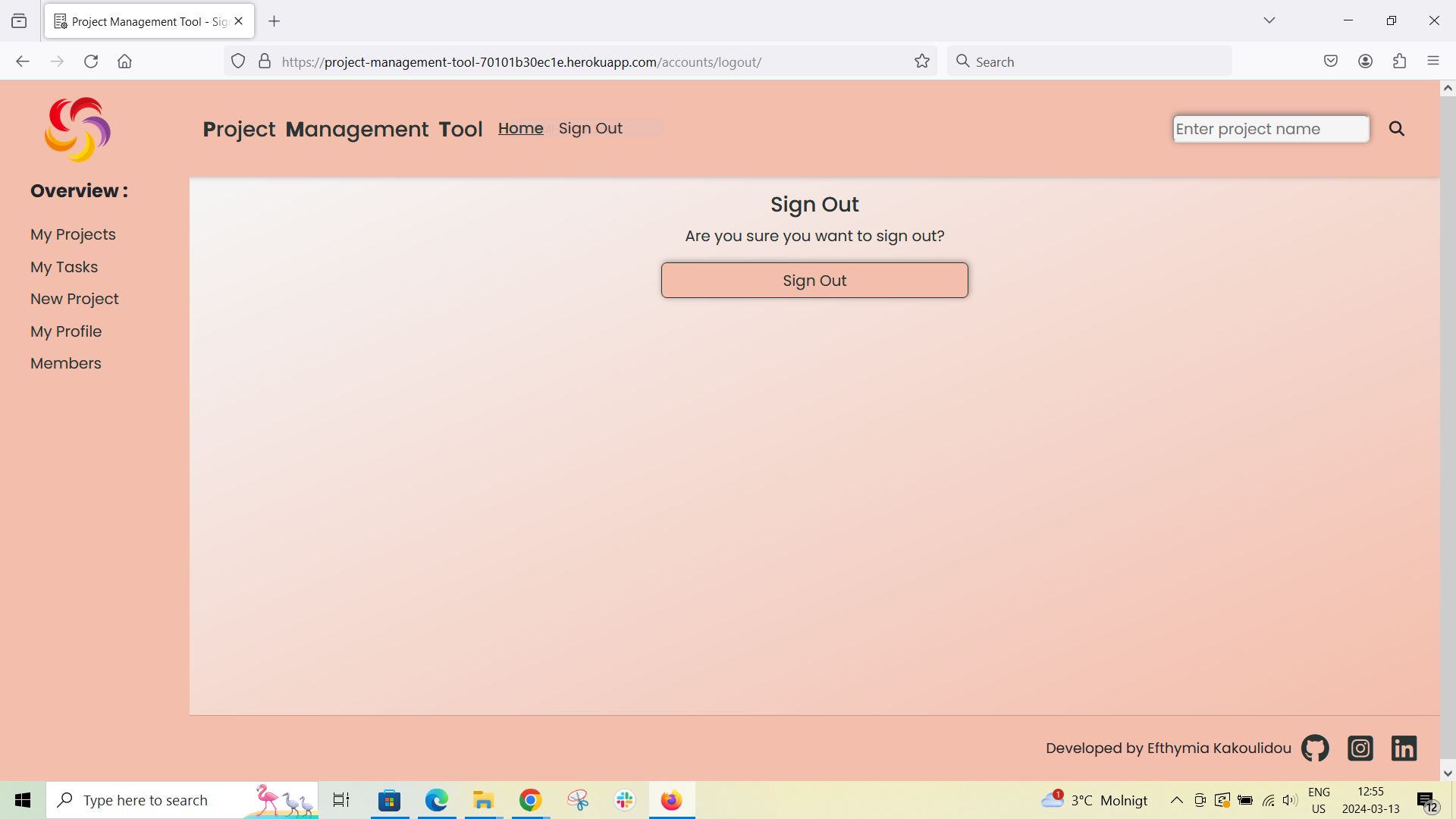Click the Sign Out confirmation button
The image size is (1456, 819).
tap(814, 280)
